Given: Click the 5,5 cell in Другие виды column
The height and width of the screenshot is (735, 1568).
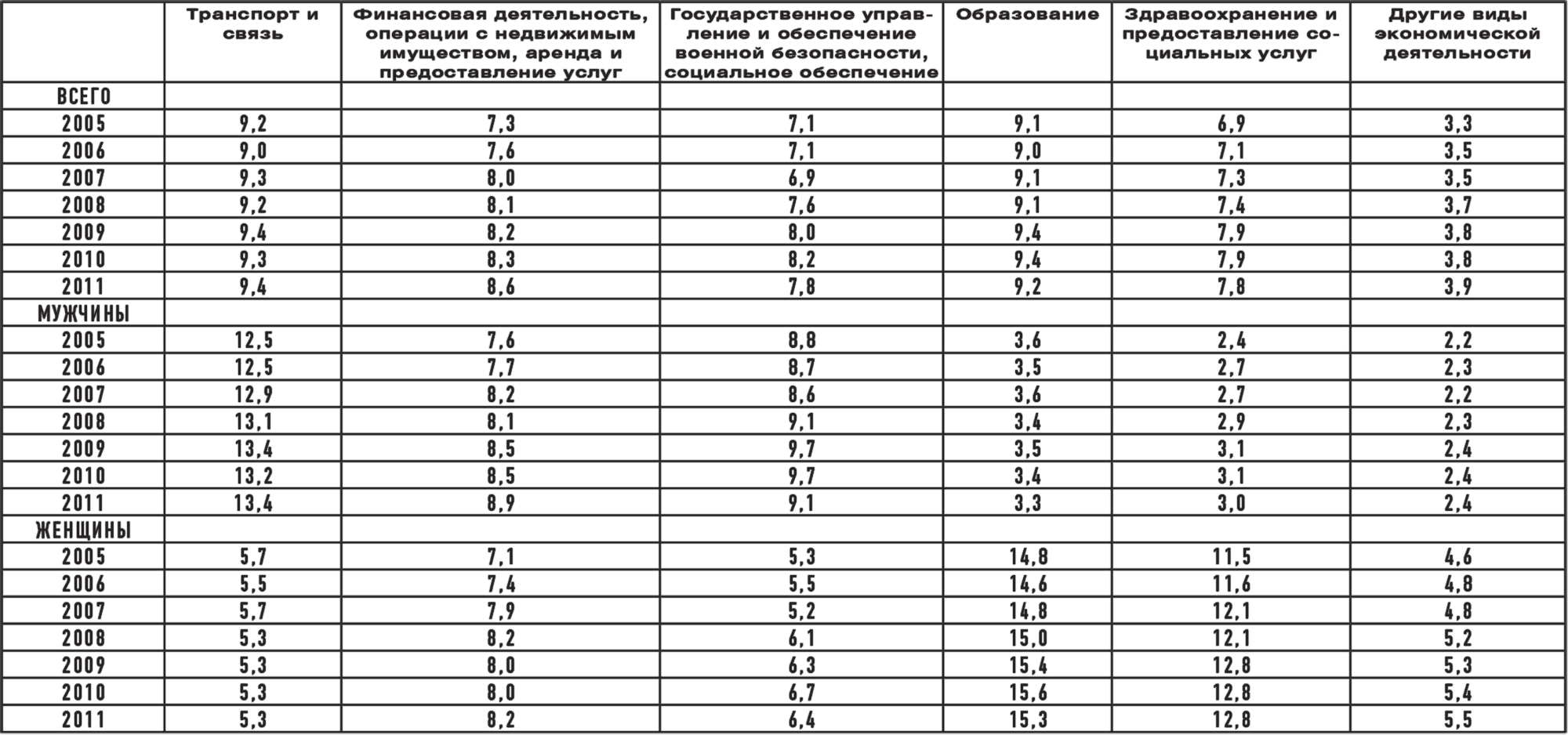Looking at the screenshot, I should (1457, 719).
